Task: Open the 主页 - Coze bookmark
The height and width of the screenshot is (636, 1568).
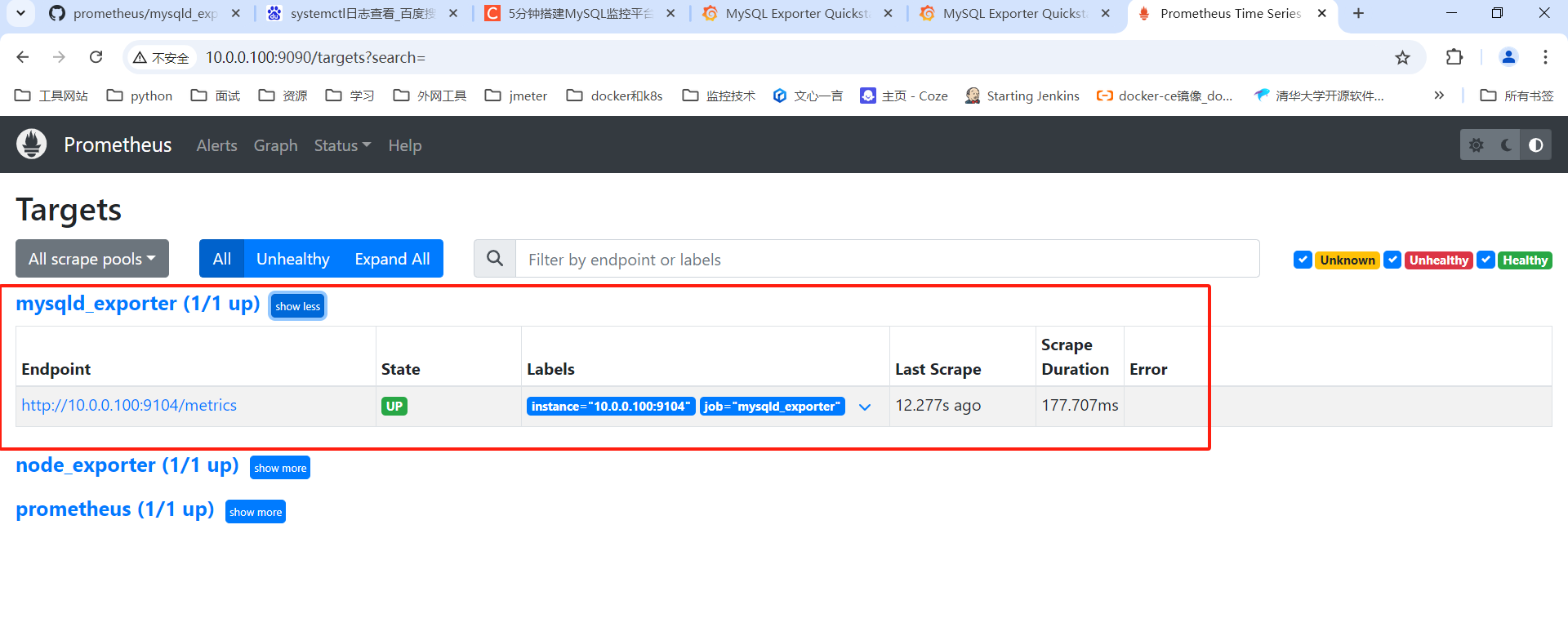Action: pos(904,96)
